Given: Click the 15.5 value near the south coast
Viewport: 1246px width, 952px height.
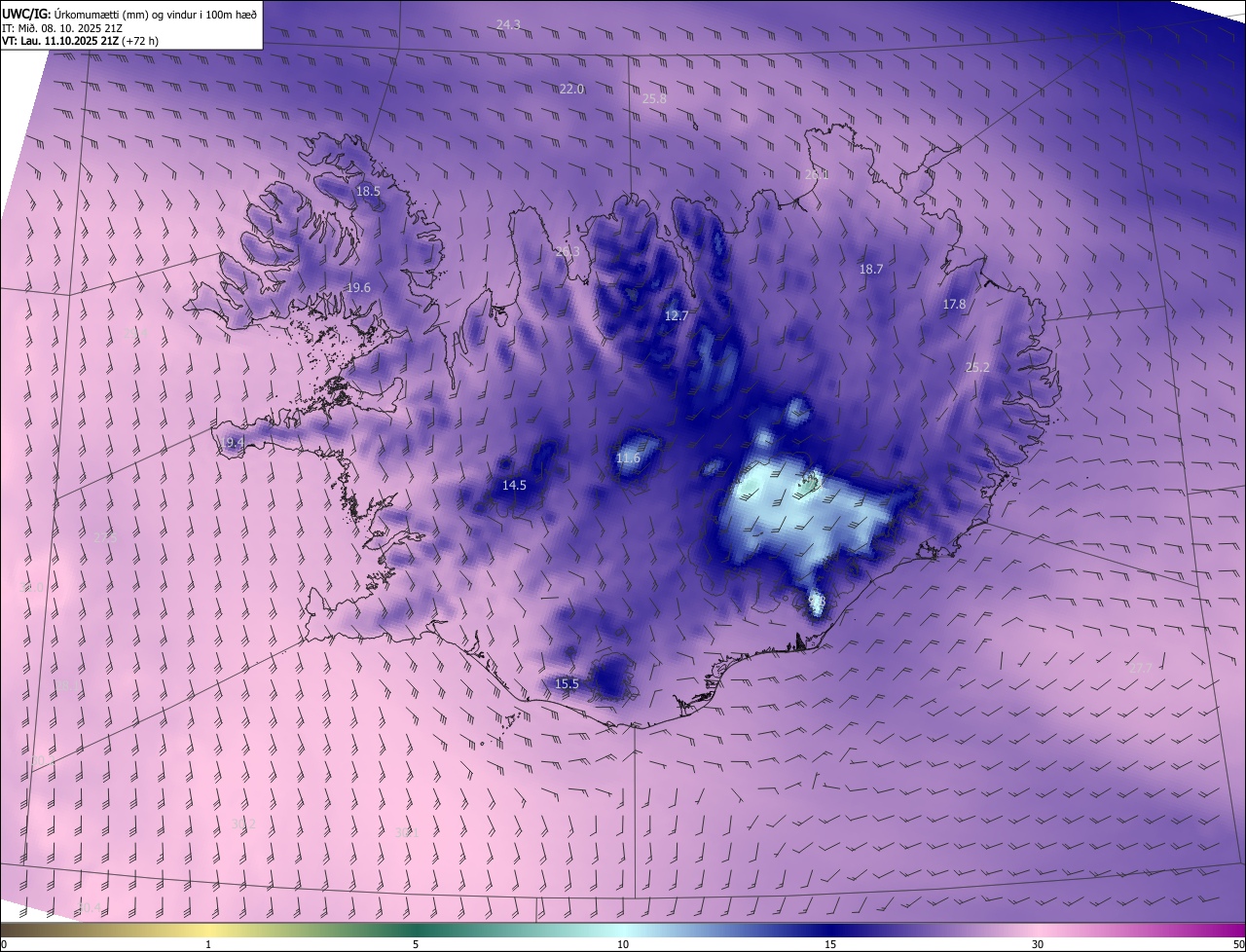Looking at the screenshot, I should (x=567, y=684).
